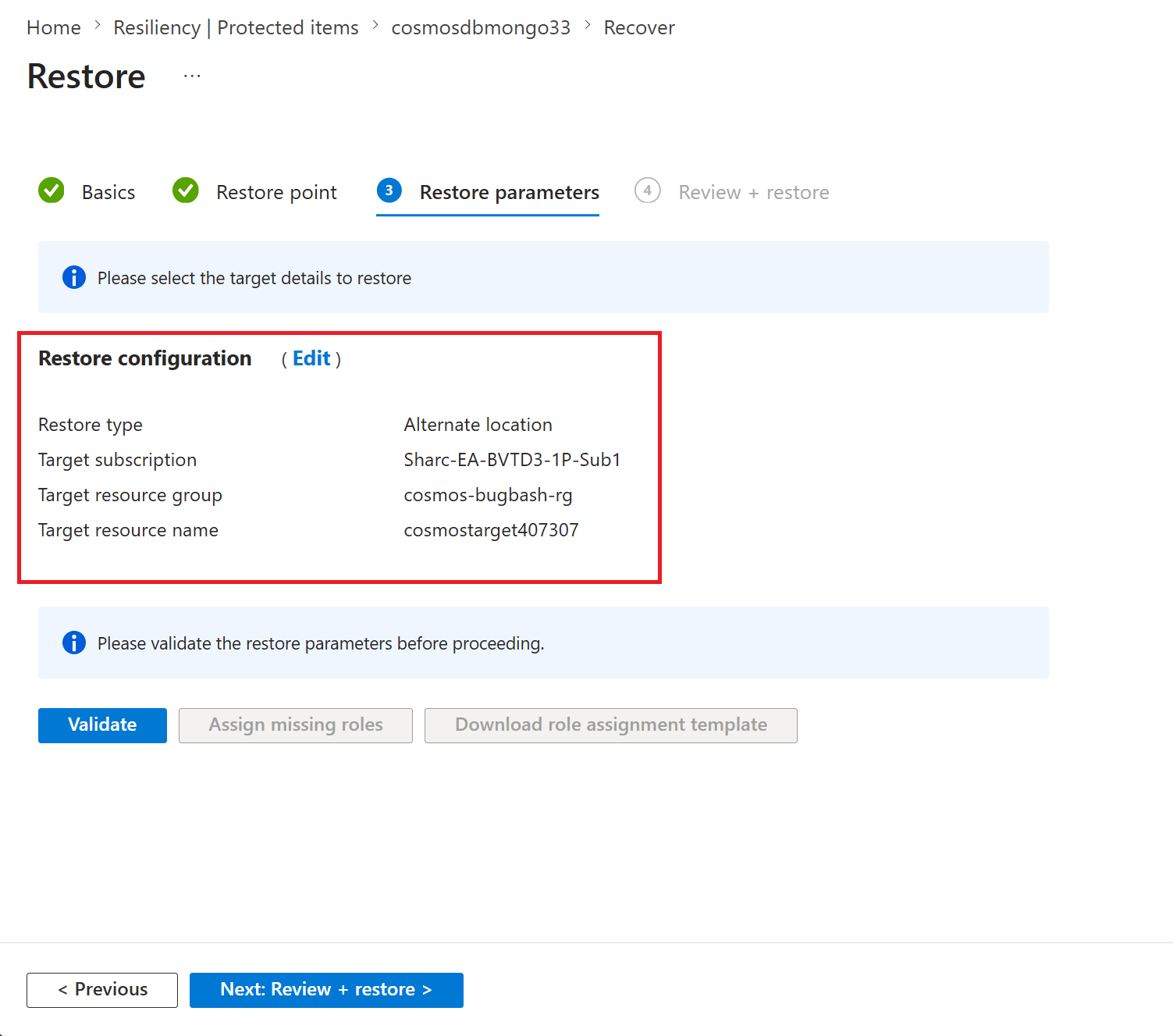This screenshot has height=1036, width=1173.
Task: Click 'Please validate the restore parameters' message
Action: [x=321, y=643]
